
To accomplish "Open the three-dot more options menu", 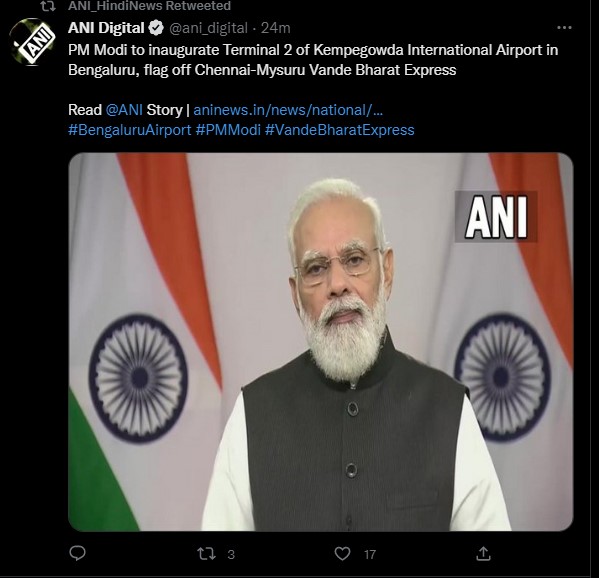I will click(564, 28).
